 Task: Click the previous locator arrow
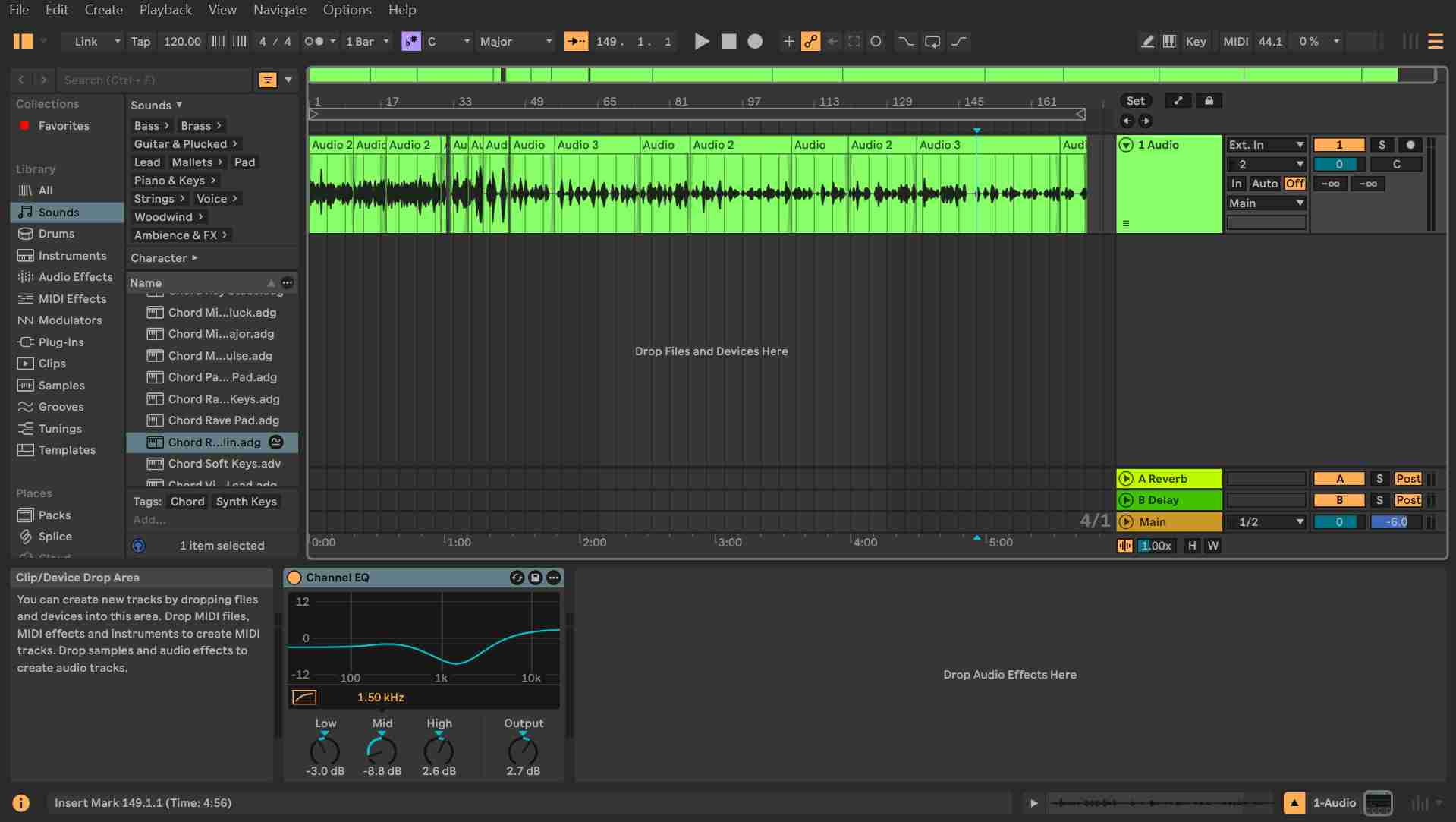pyautogui.click(x=1127, y=121)
